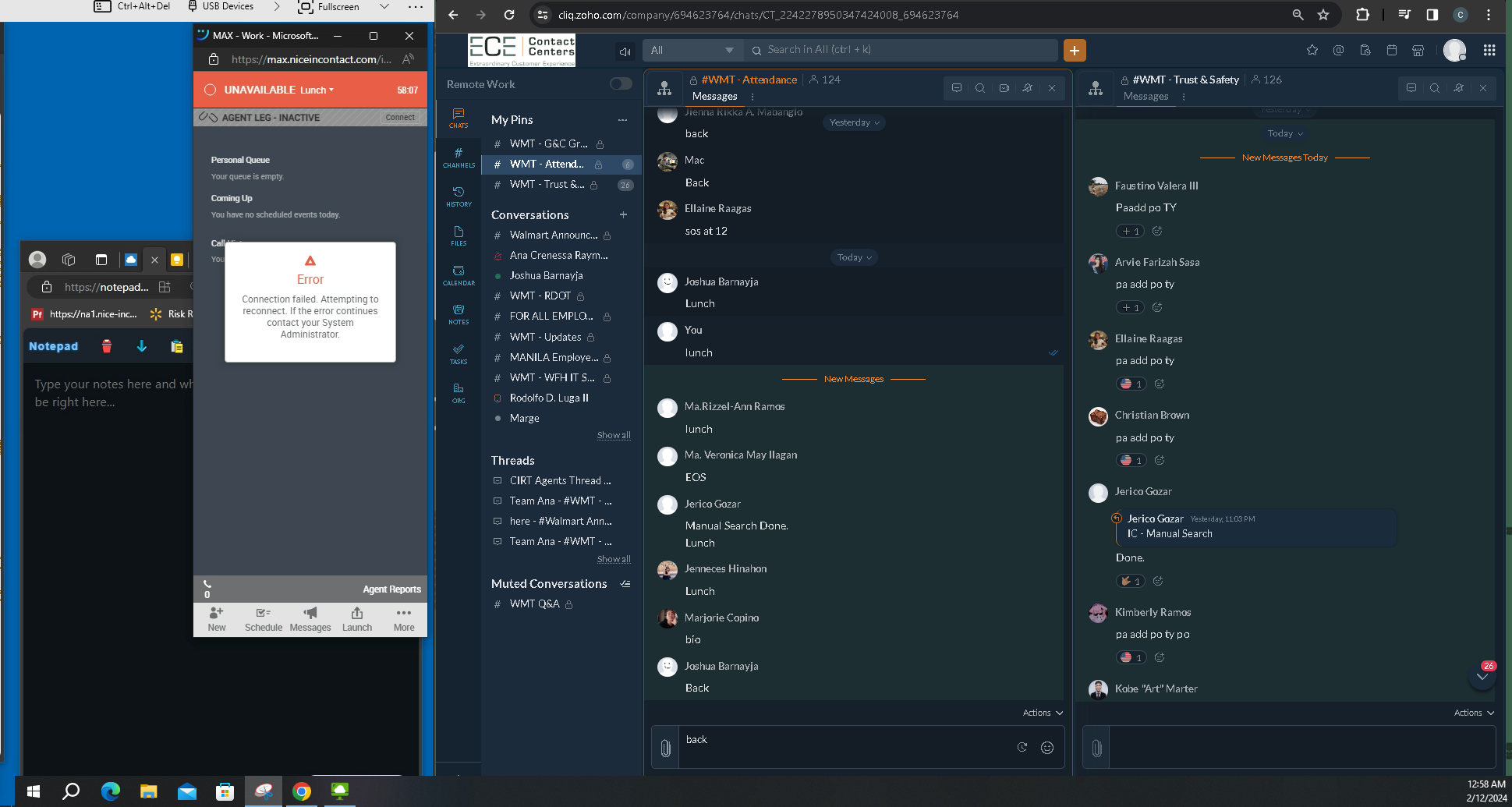Click Show all under Threads

click(614, 559)
